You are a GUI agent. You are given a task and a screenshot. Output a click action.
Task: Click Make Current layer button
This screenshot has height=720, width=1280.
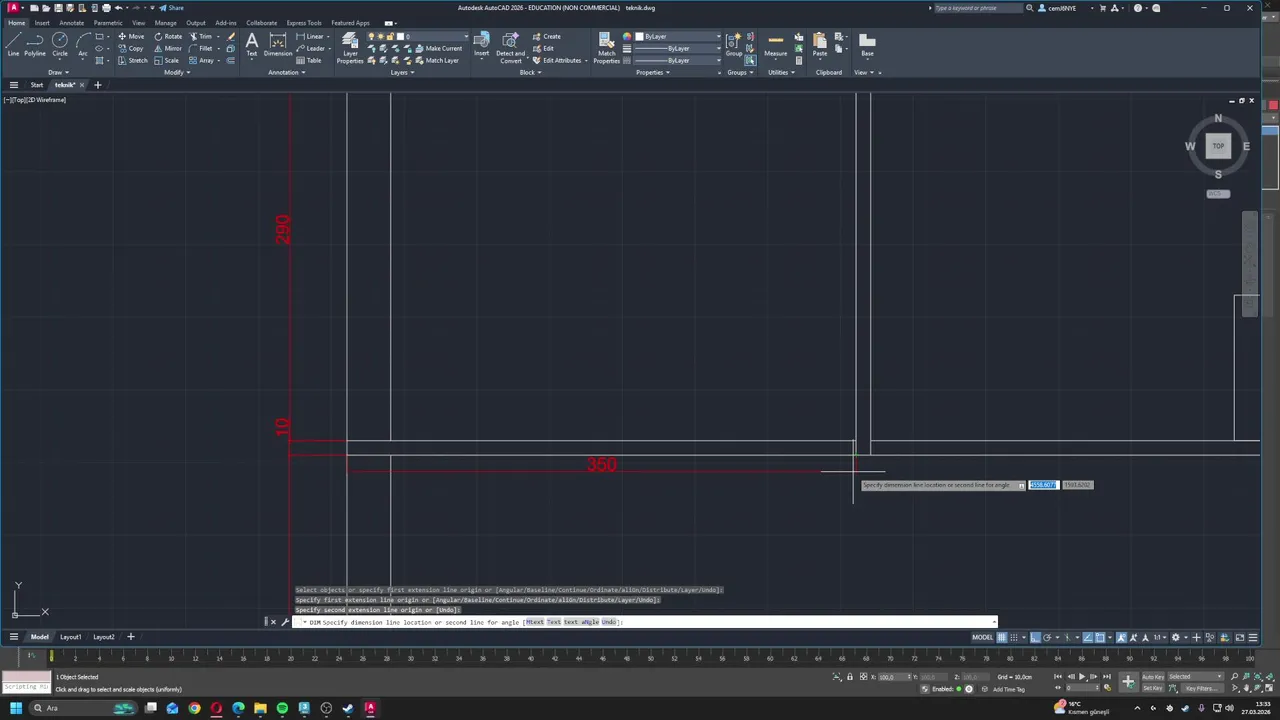(438, 48)
